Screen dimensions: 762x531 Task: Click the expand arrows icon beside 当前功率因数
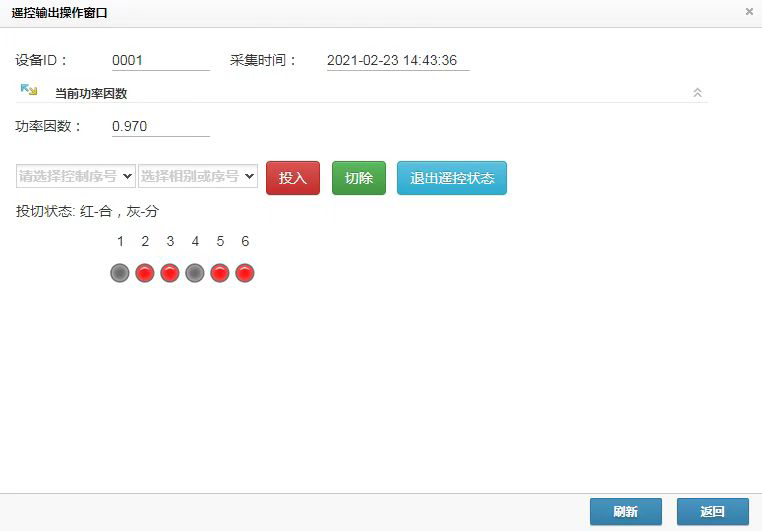coord(29,90)
